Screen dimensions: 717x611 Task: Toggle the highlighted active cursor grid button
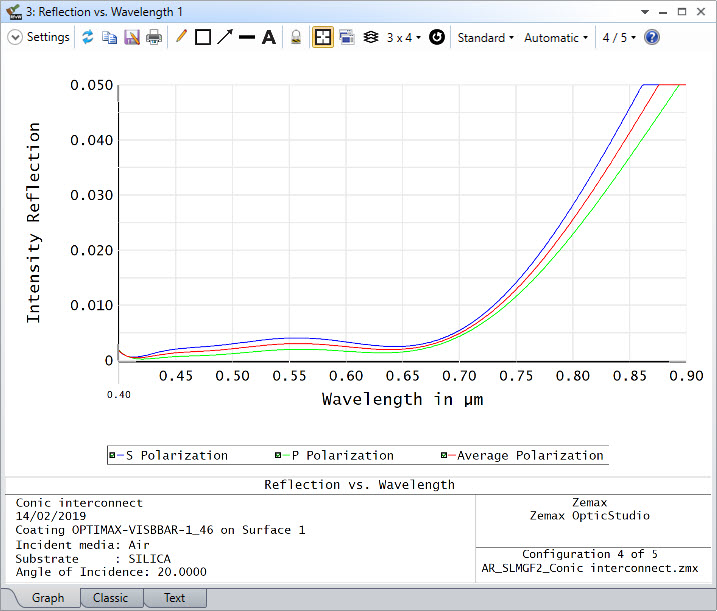click(x=323, y=37)
